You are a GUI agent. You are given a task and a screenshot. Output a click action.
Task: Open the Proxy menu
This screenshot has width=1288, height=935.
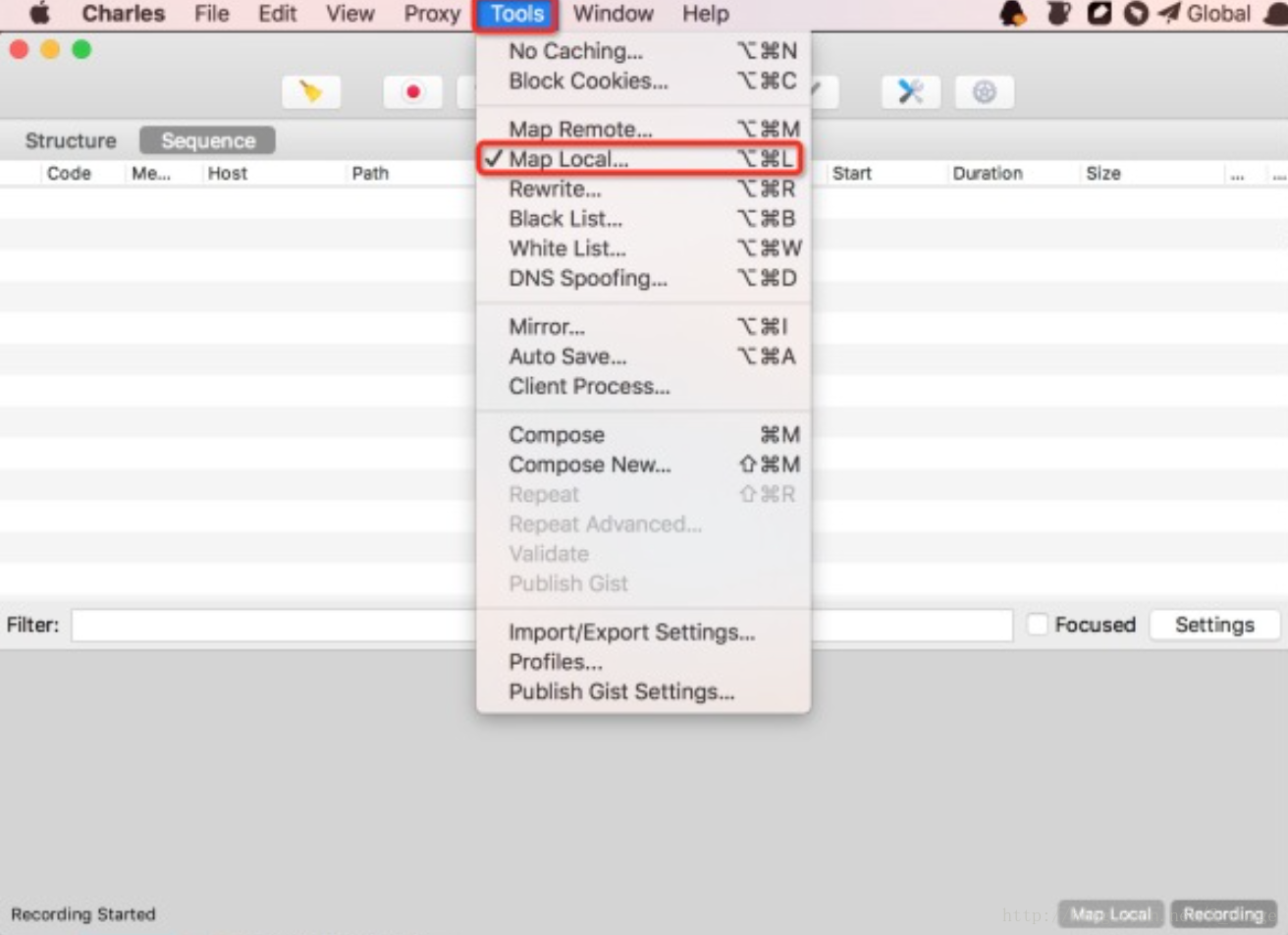click(432, 14)
